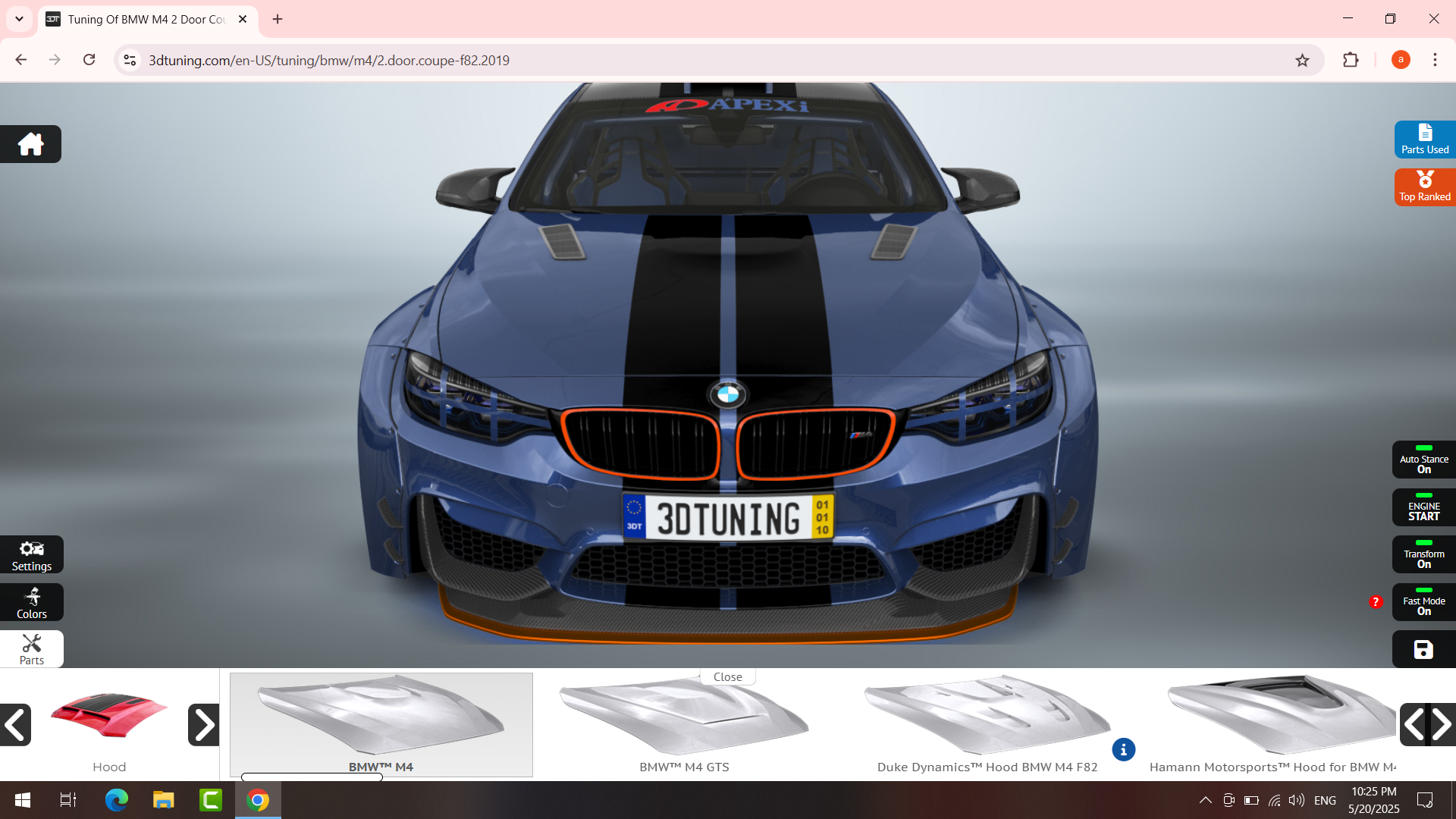Choose the BMW M4 stock hood
The height and width of the screenshot is (819, 1456).
pos(381,724)
